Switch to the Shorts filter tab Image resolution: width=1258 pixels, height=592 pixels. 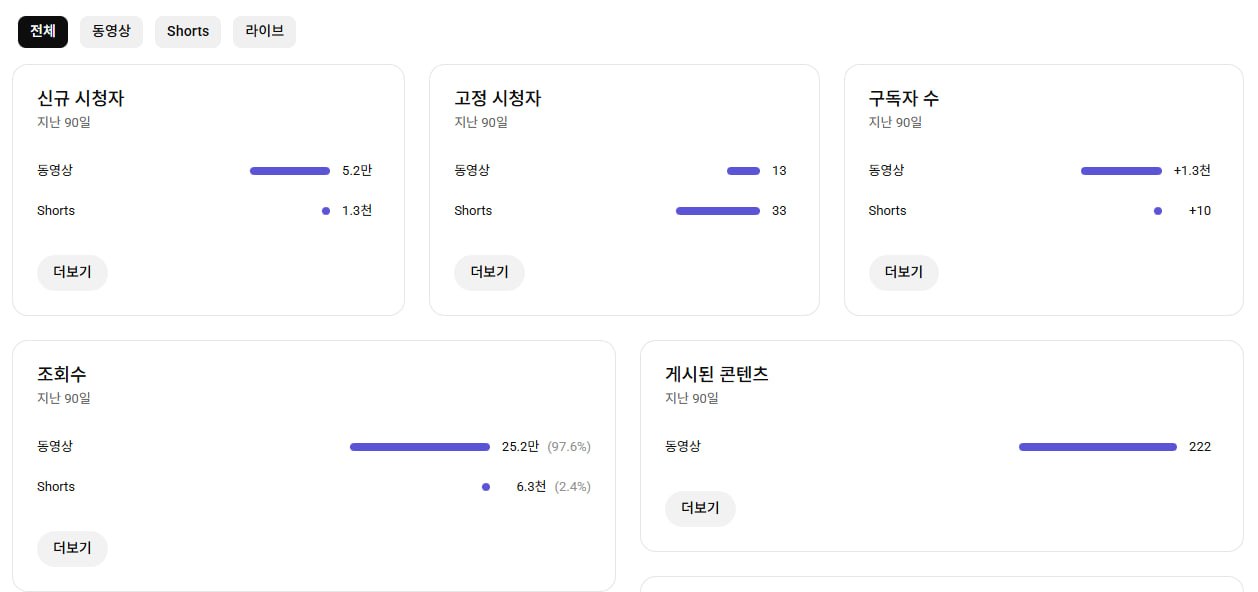[x=188, y=31]
